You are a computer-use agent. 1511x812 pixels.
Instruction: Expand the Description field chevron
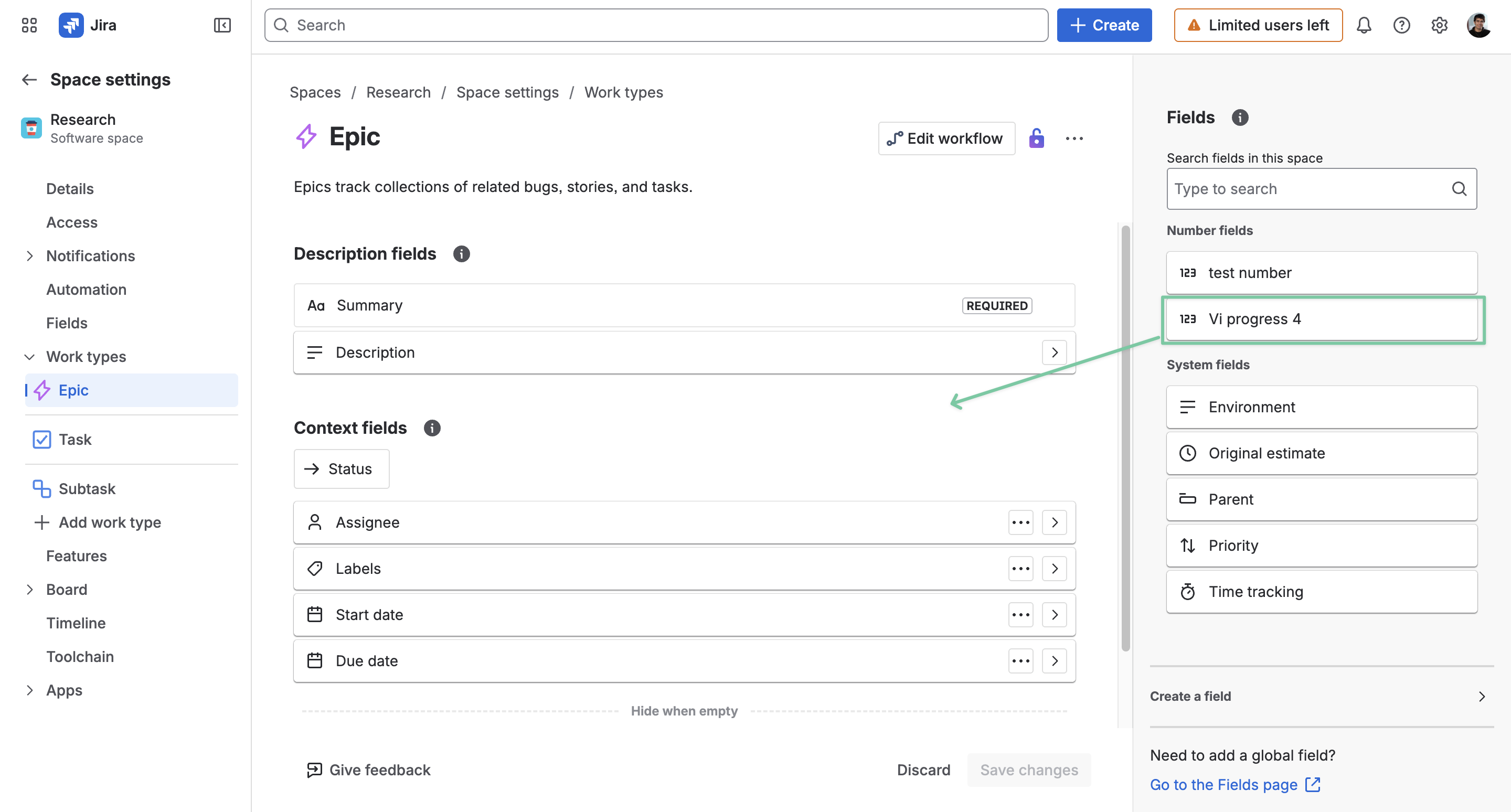[x=1054, y=352]
